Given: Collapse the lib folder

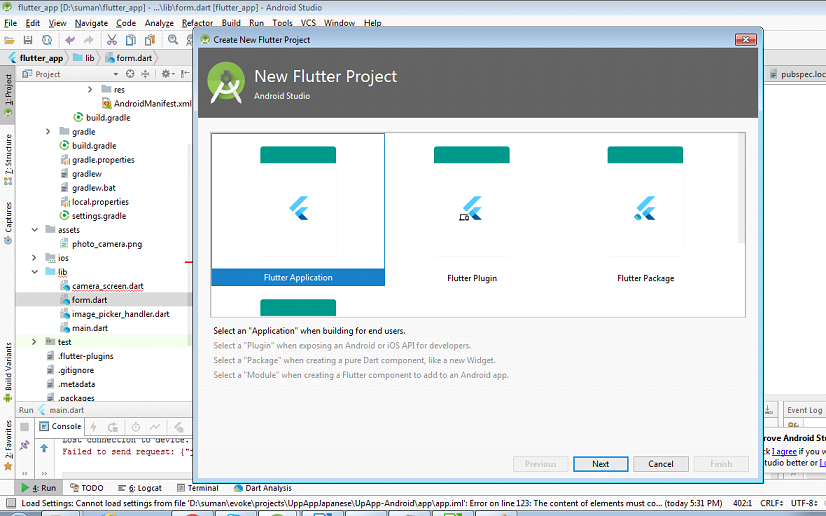Looking at the screenshot, I should [34, 272].
